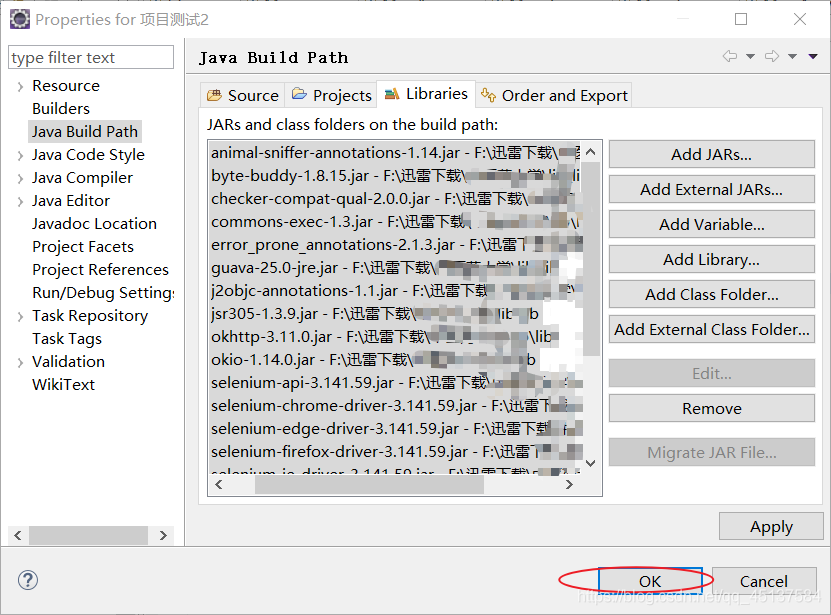Select selenium-api-3.141.59.jar entry

tap(395, 383)
